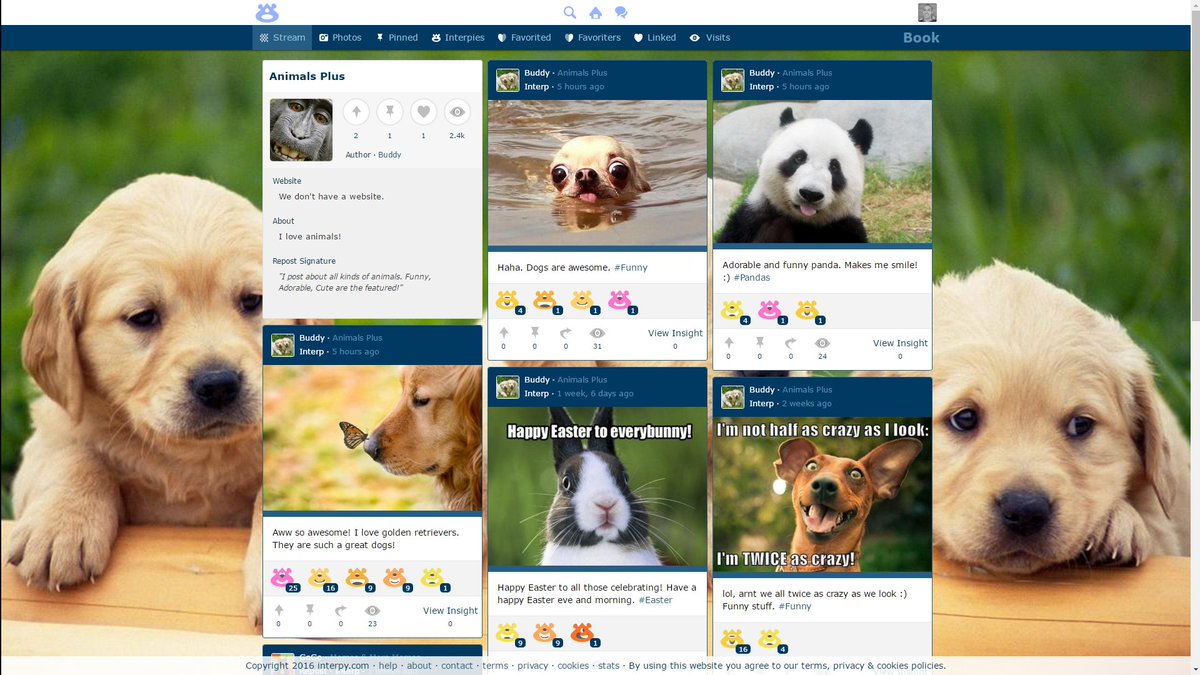Open the panda photo
Viewport: 1200px width, 675px height.
[x=822, y=171]
